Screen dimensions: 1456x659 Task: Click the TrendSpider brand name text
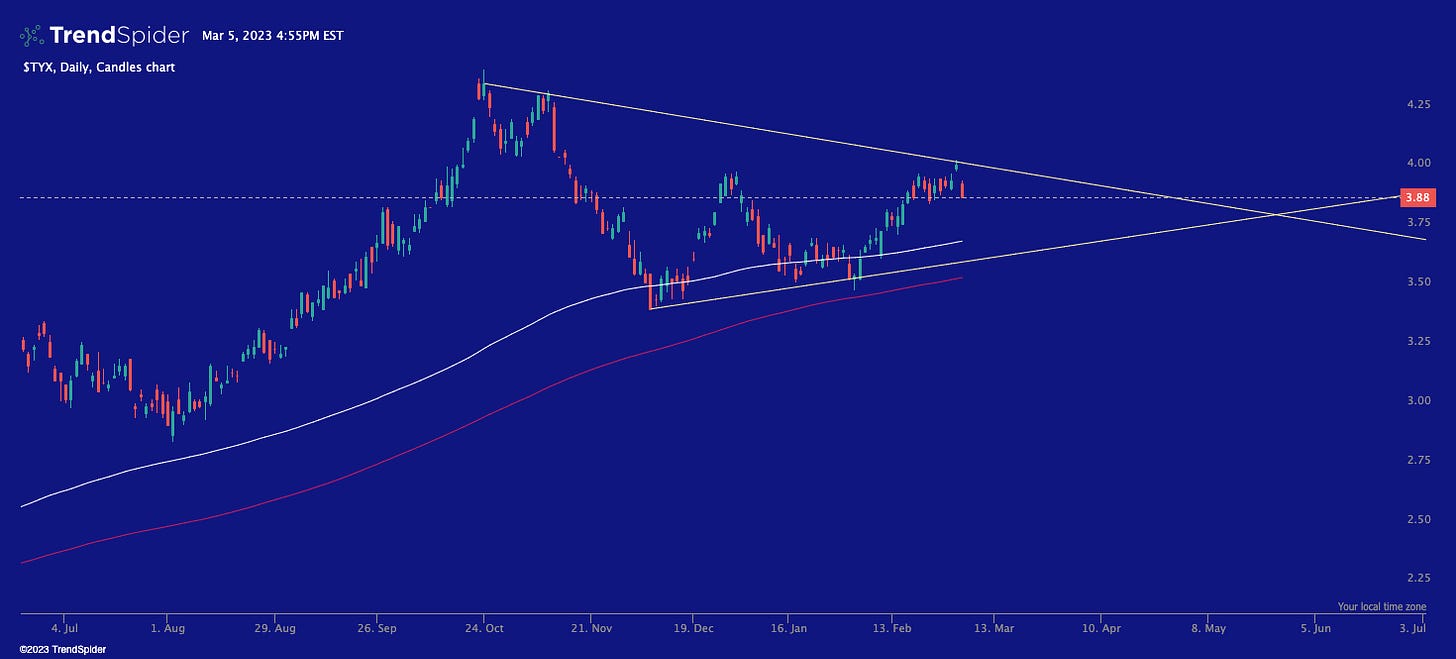coord(119,36)
